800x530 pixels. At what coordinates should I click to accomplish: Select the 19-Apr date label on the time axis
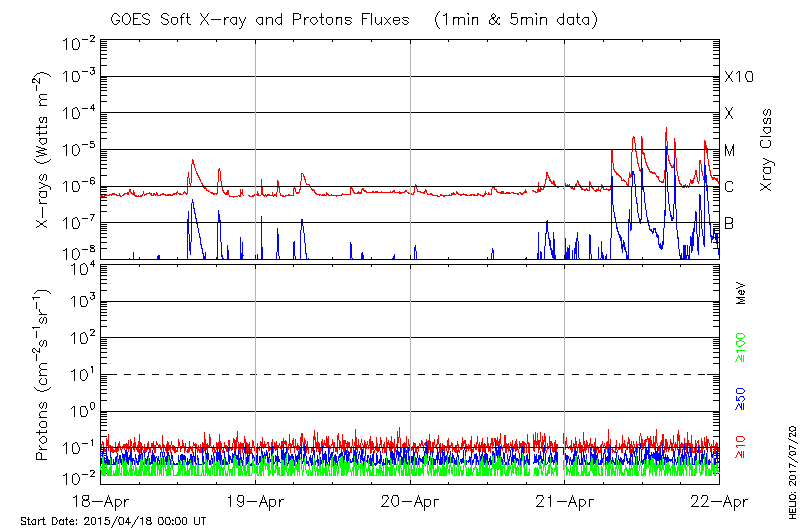(256, 502)
